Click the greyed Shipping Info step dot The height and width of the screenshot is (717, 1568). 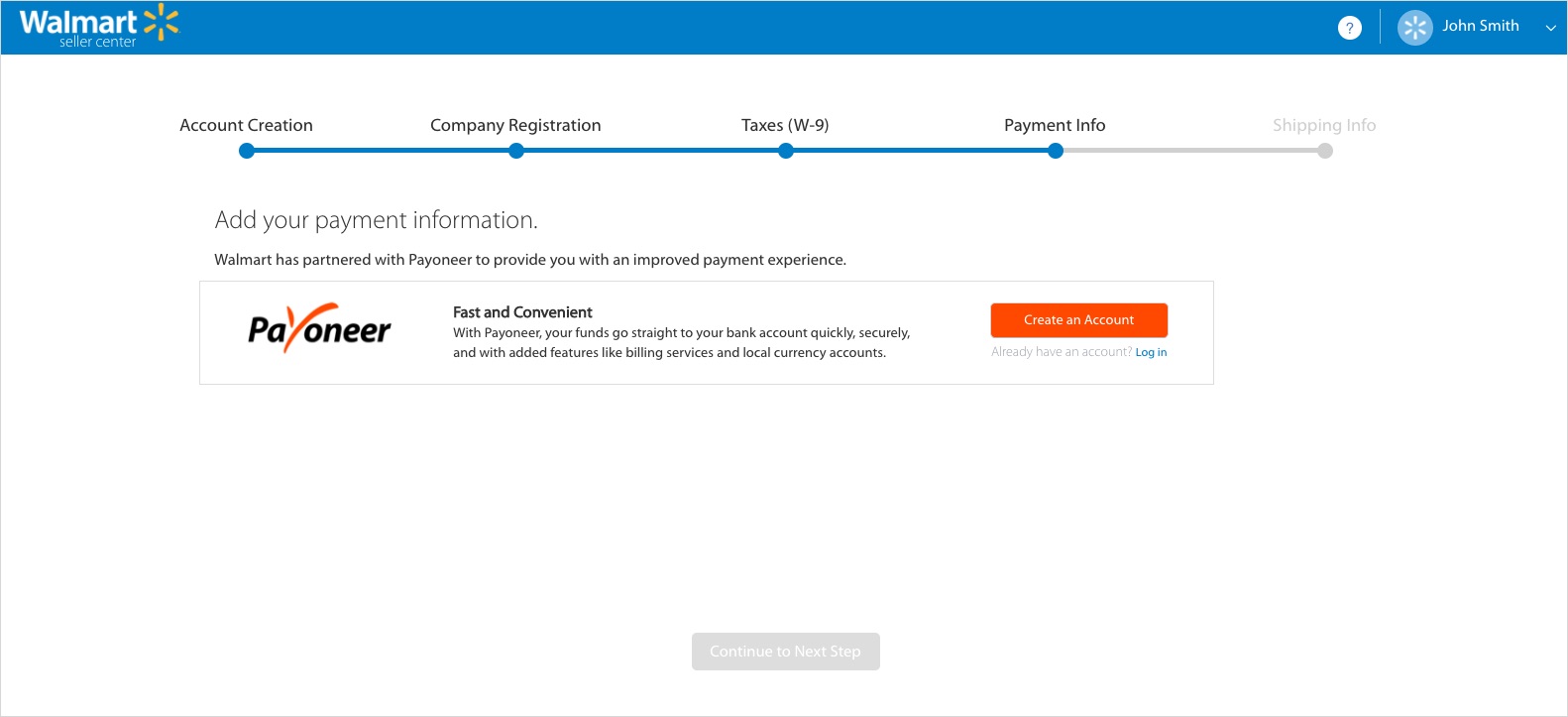pyautogui.click(x=1325, y=151)
